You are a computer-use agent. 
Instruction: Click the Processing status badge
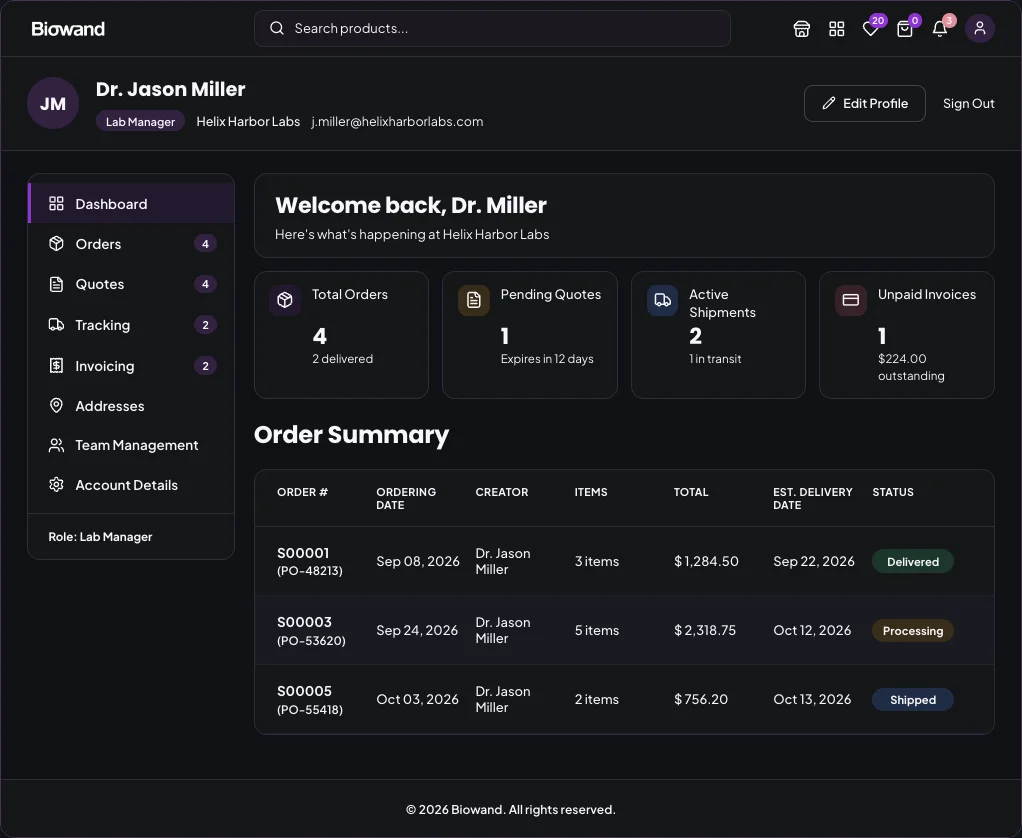point(912,630)
